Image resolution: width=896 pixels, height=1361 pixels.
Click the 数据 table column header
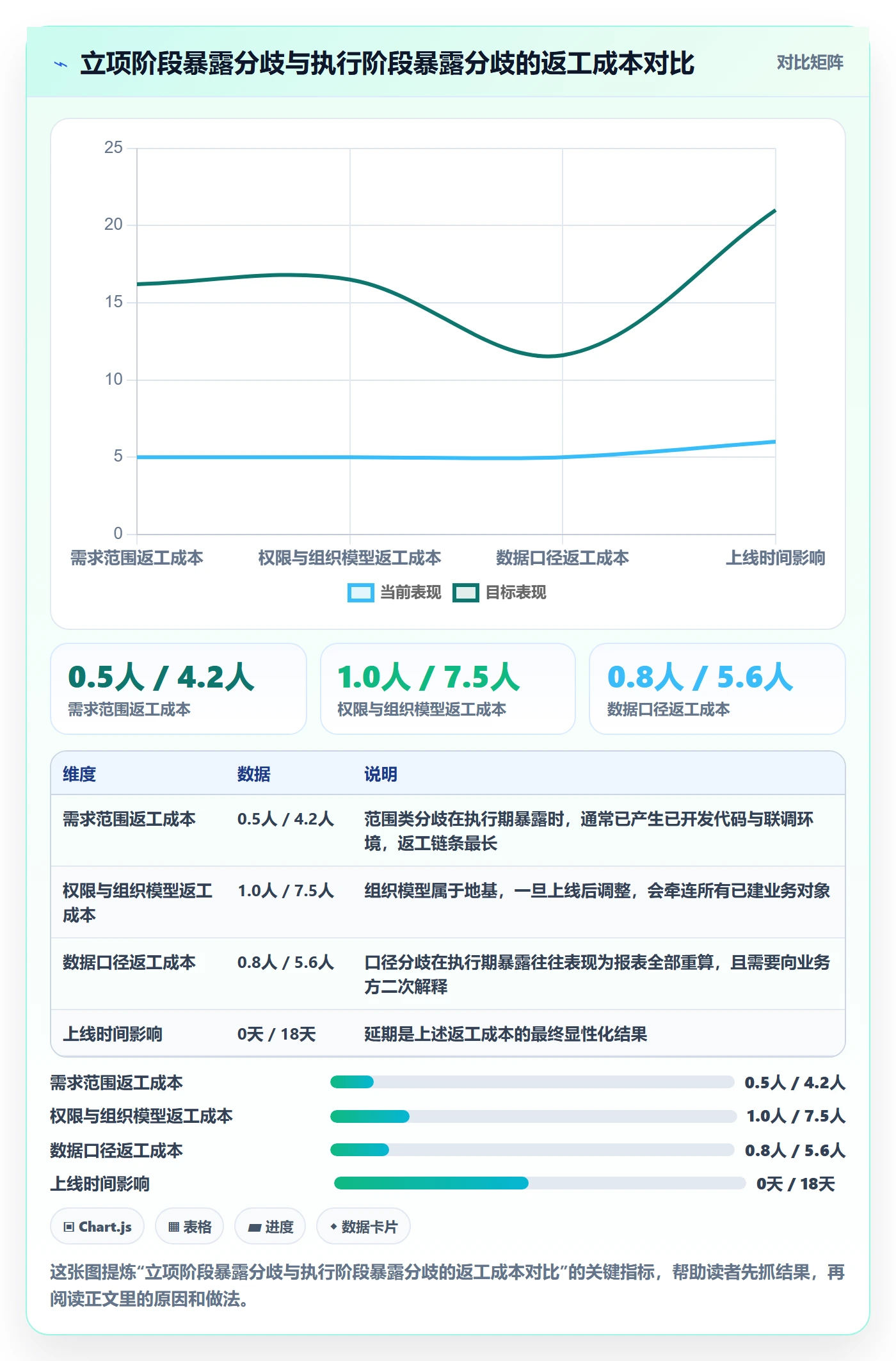point(254,774)
